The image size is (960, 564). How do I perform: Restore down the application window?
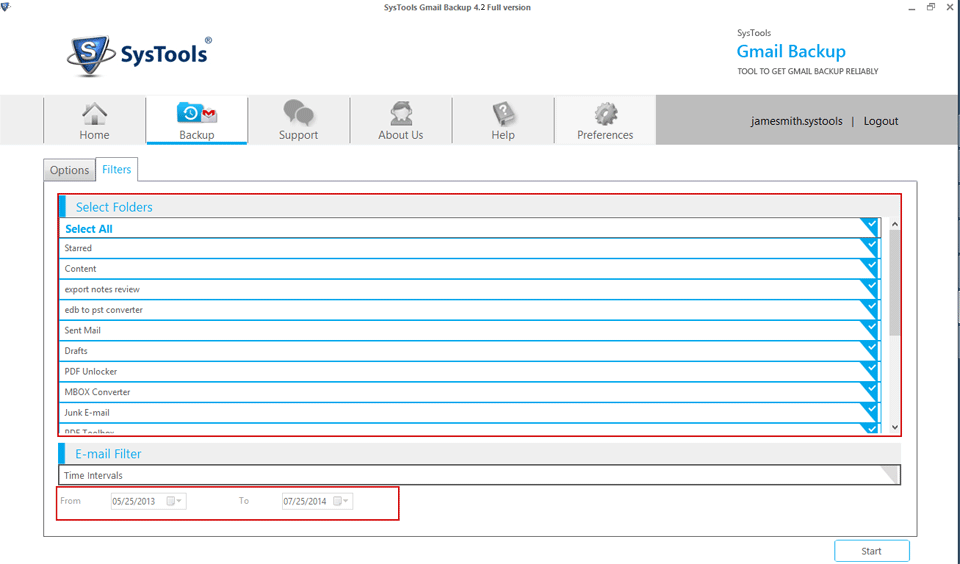(931, 7)
